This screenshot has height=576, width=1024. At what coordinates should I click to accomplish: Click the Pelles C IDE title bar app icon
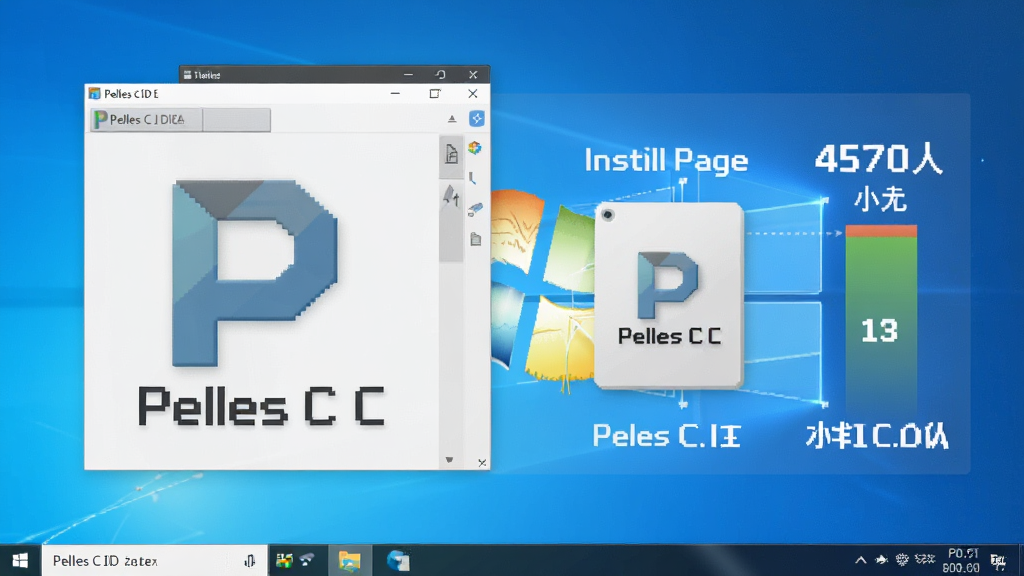point(95,93)
